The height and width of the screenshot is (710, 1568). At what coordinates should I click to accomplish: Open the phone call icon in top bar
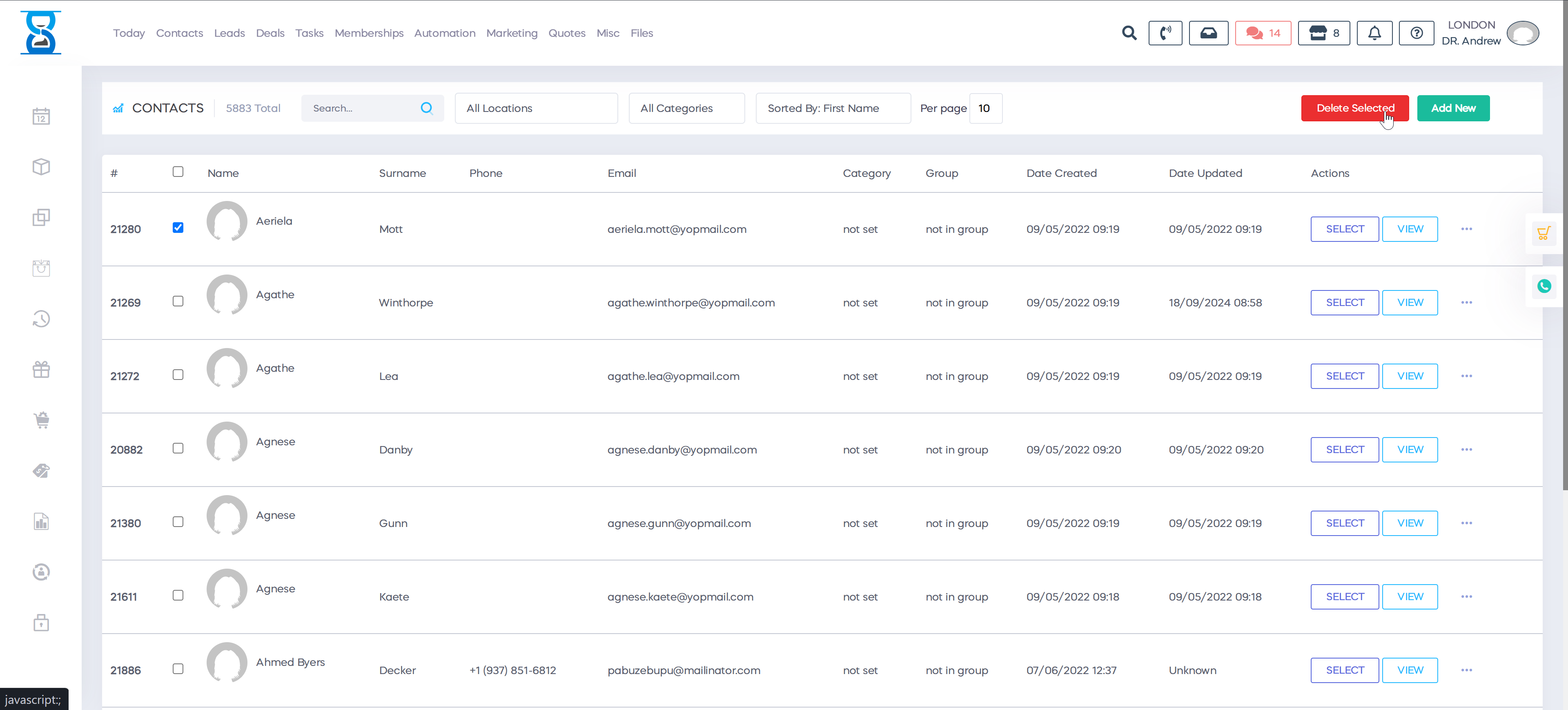1165,33
